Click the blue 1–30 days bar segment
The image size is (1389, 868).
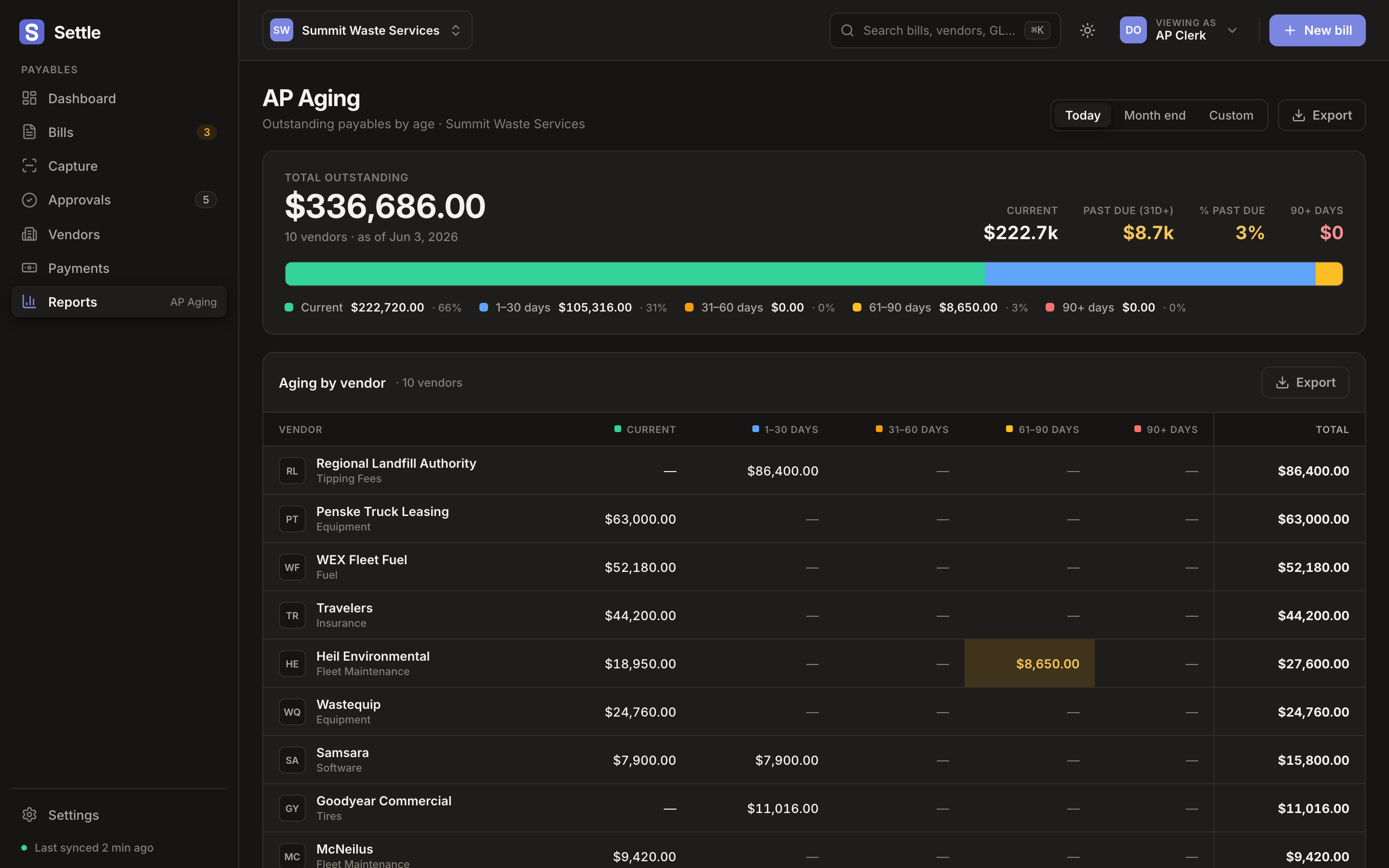click(x=1150, y=274)
